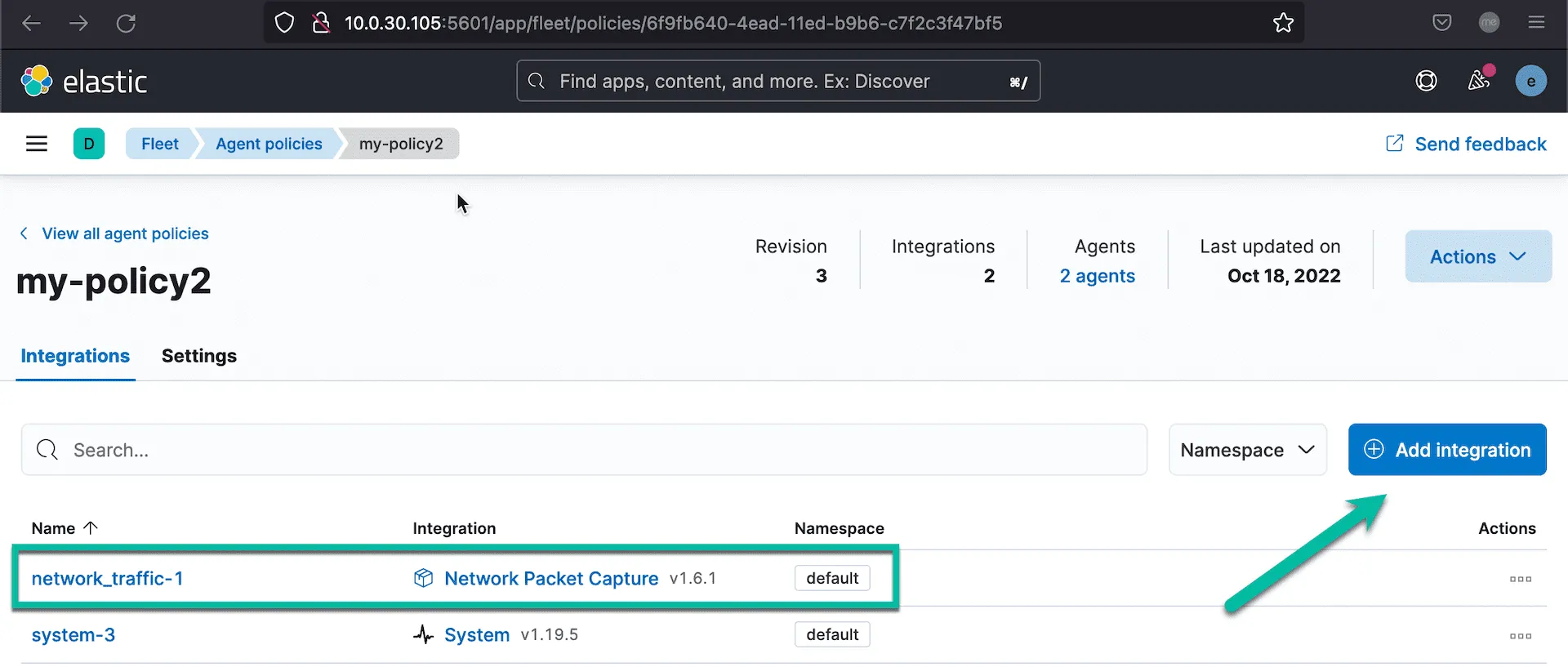Switch to the Settings tab

(x=198, y=356)
